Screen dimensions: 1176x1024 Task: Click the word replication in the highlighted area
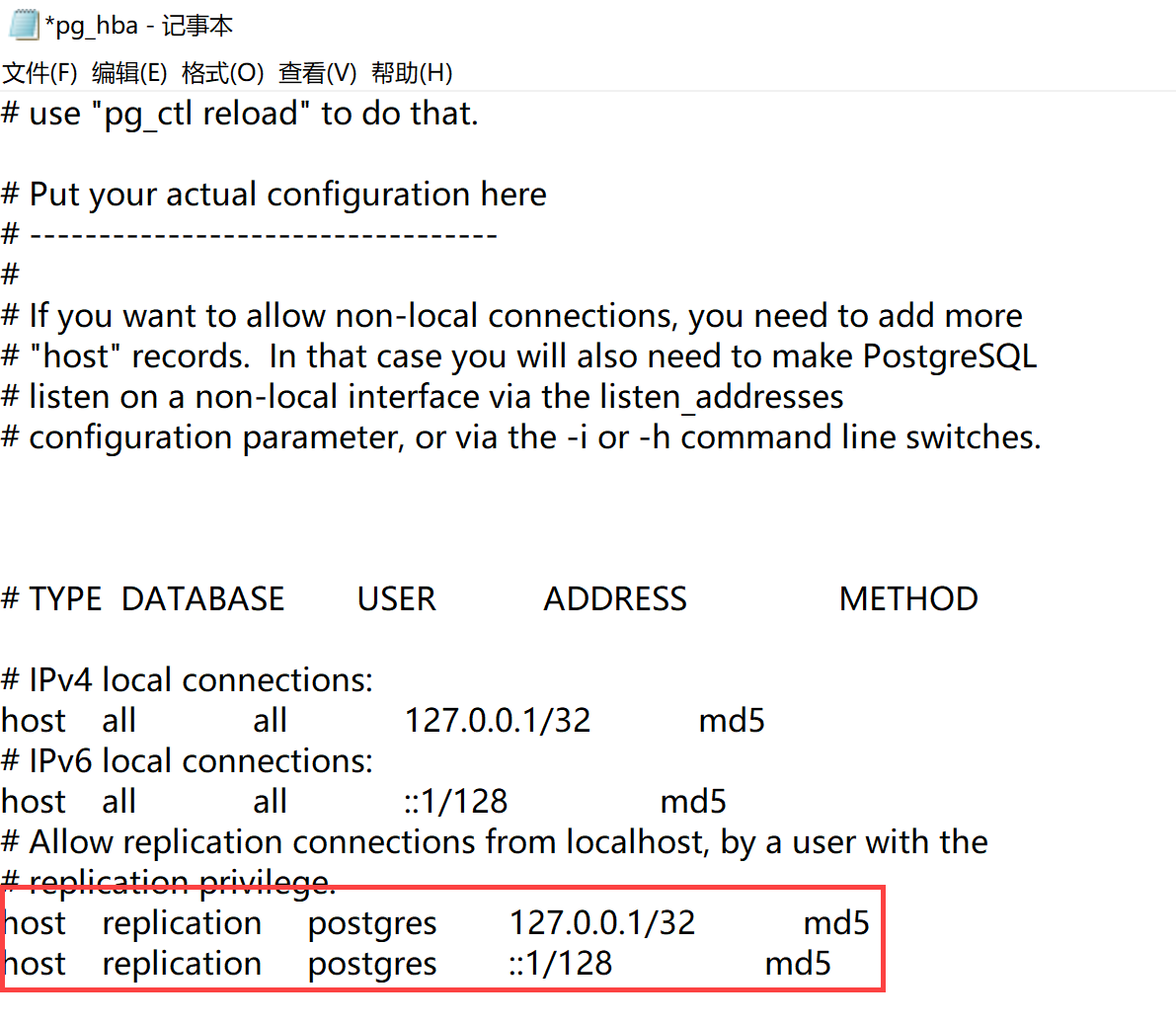(182, 922)
